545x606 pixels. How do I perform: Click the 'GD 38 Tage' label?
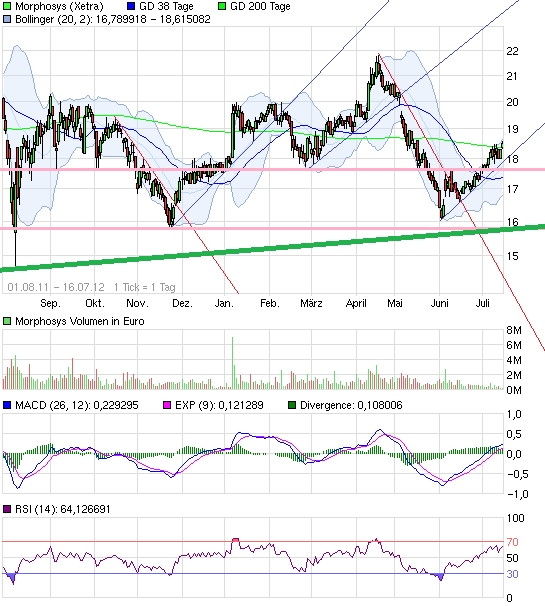click(x=166, y=7)
